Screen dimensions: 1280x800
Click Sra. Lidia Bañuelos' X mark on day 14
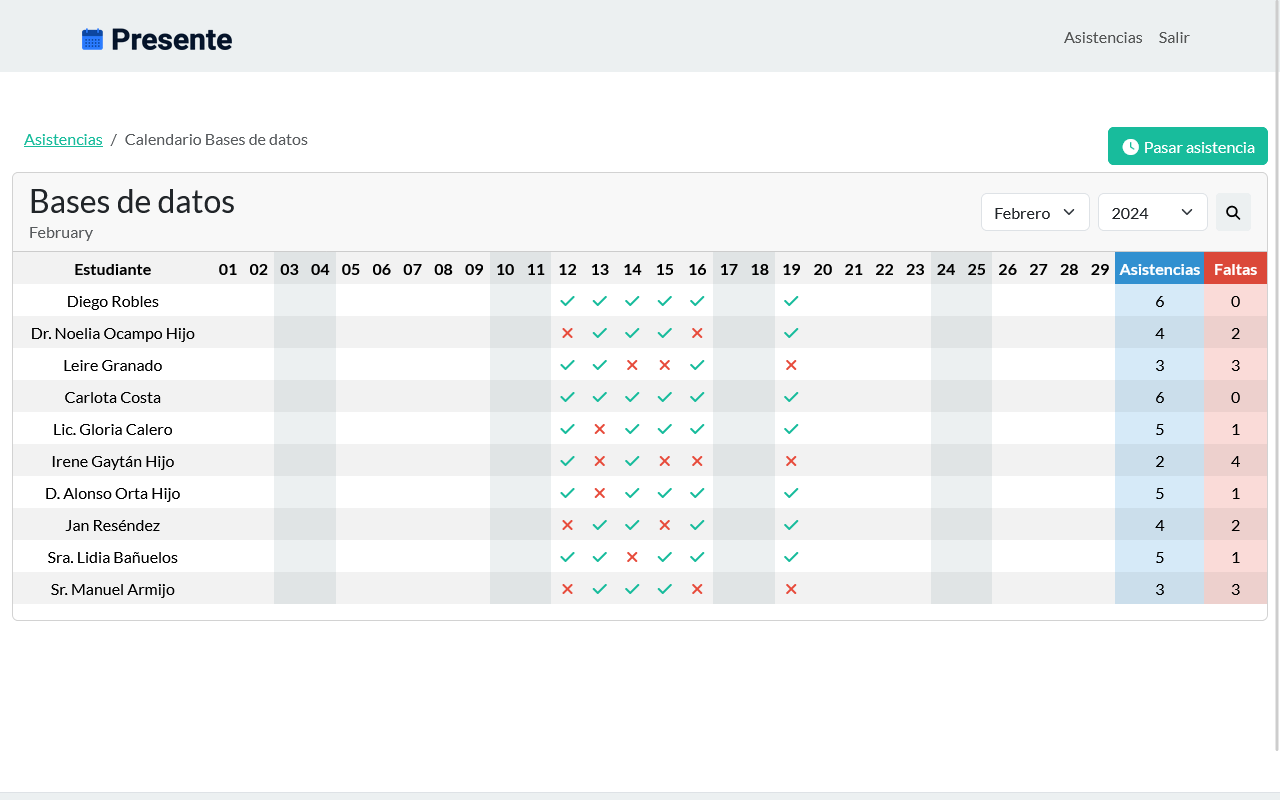[x=632, y=557]
